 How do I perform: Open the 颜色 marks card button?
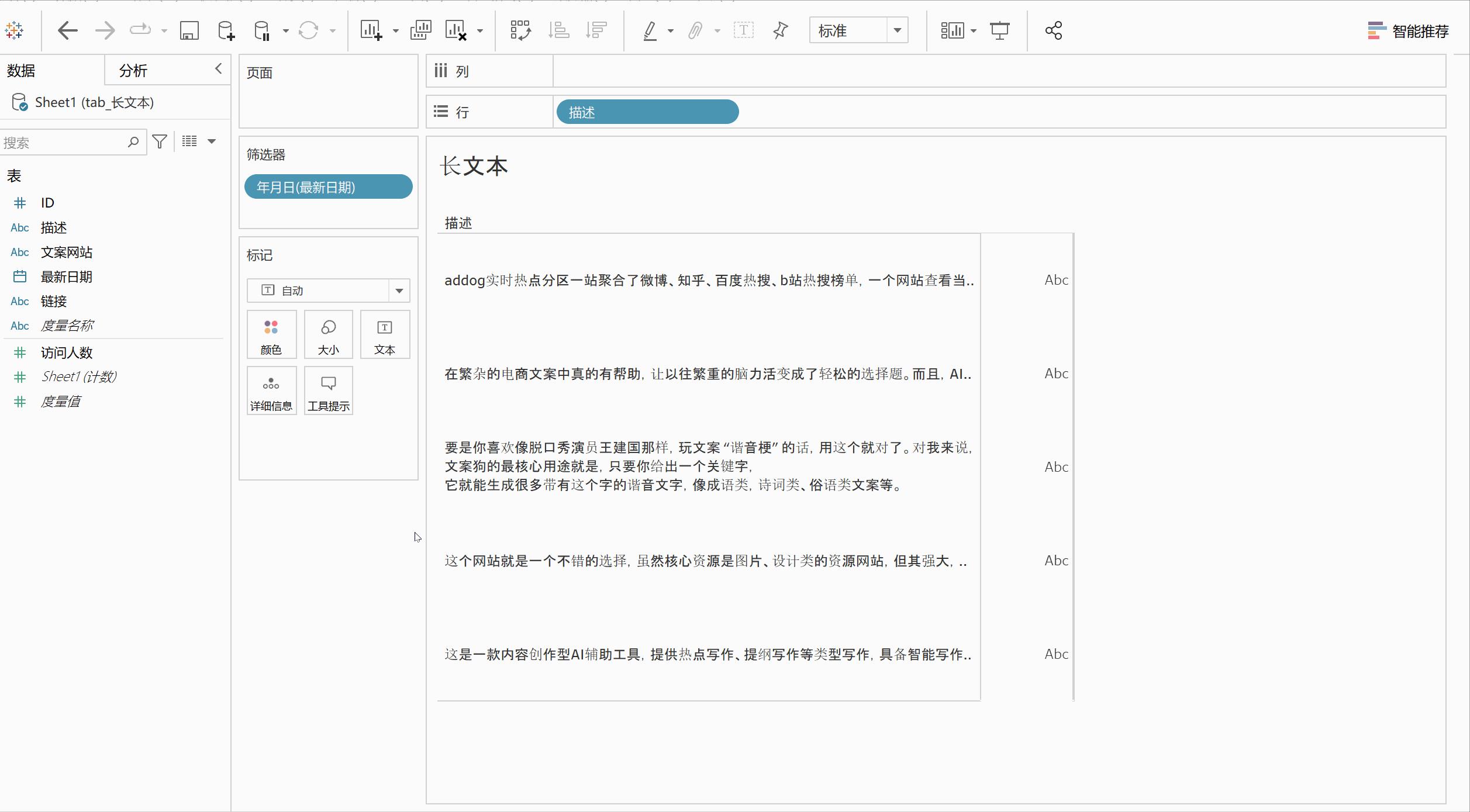pyautogui.click(x=271, y=334)
